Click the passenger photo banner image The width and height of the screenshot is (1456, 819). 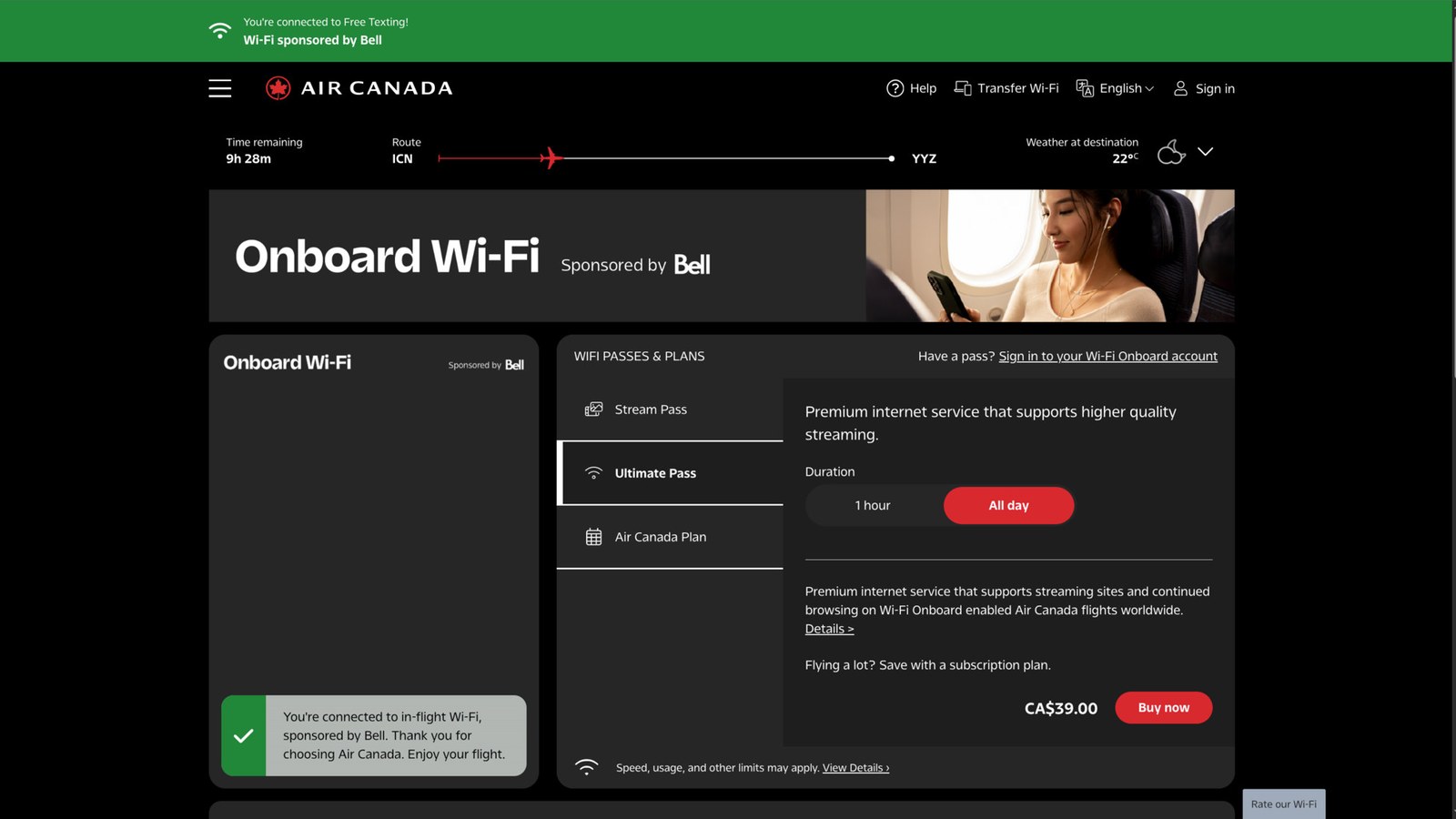click(x=1050, y=256)
